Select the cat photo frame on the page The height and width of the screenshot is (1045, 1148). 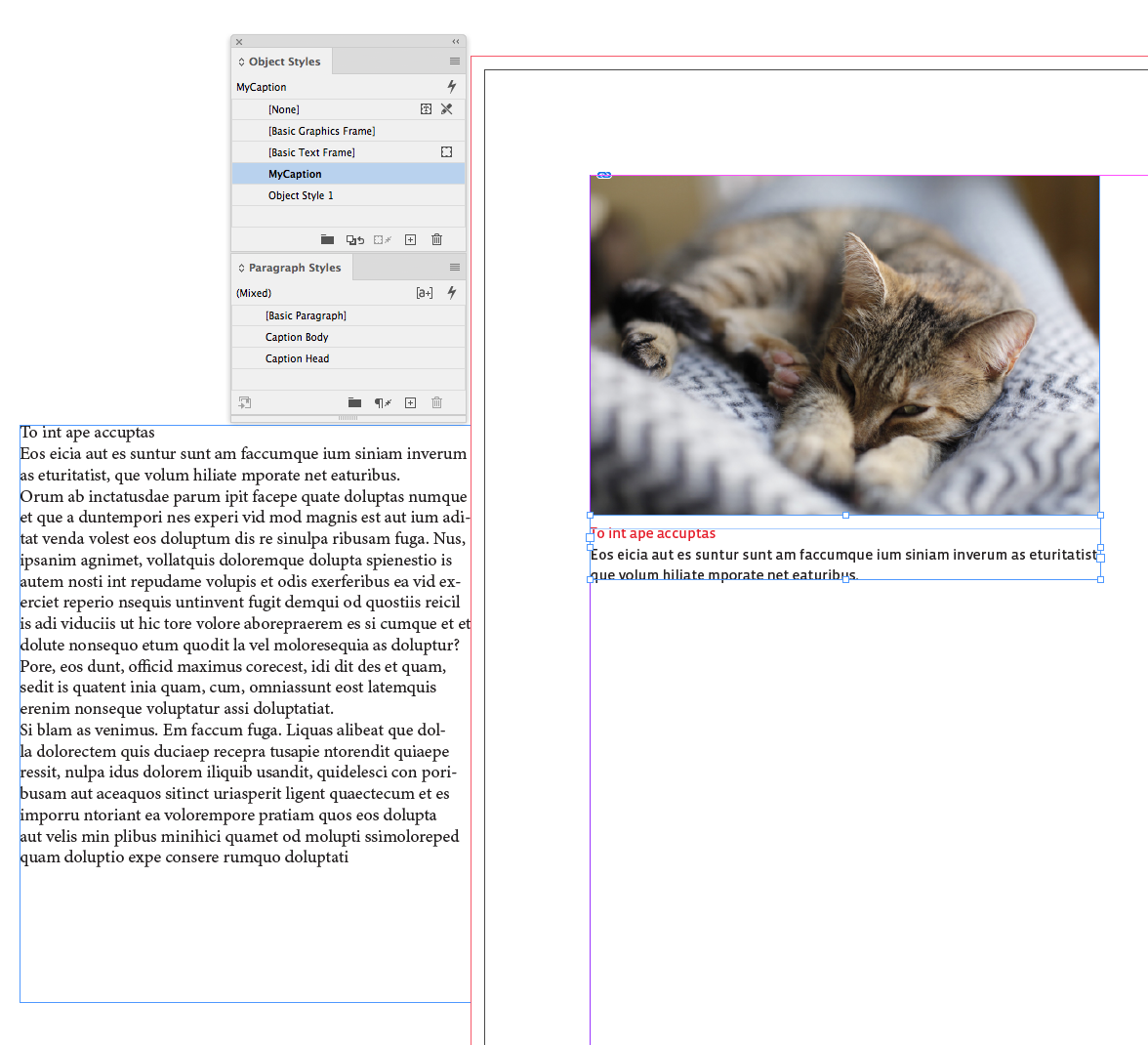point(844,342)
